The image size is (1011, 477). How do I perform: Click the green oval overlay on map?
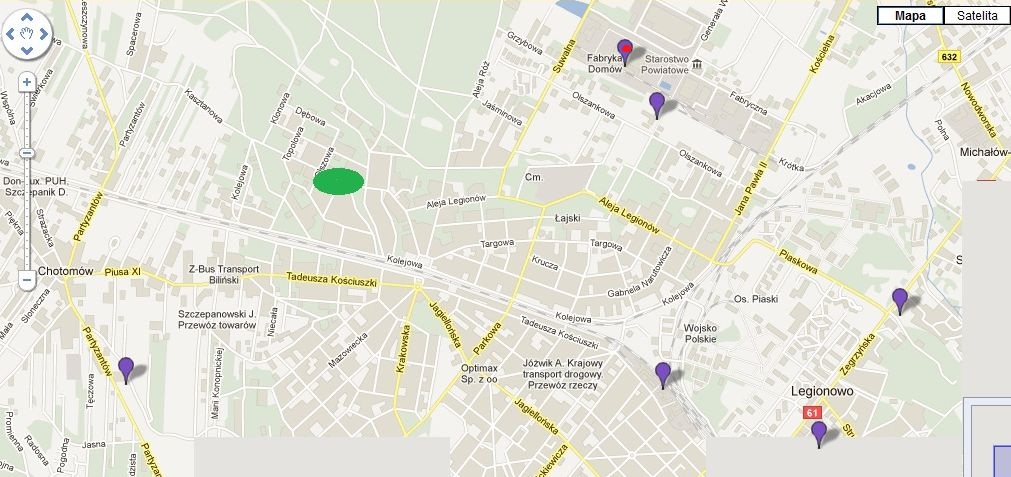pos(338,181)
